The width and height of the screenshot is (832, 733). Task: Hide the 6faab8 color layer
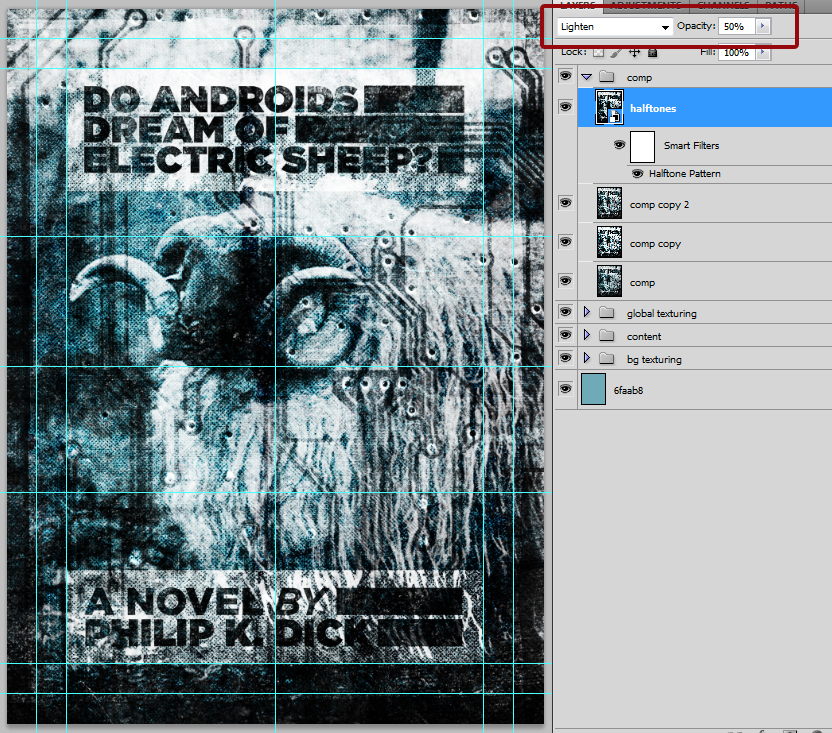566,389
